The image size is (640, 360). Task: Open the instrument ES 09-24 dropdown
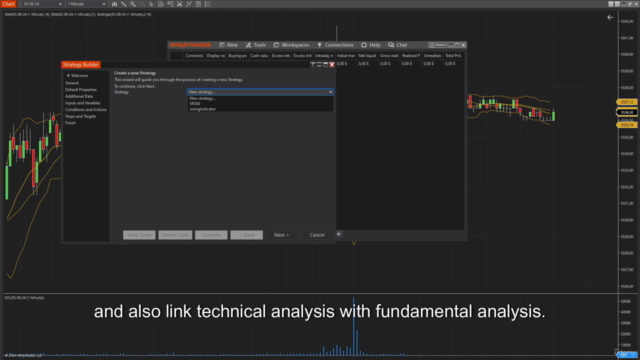point(42,4)
